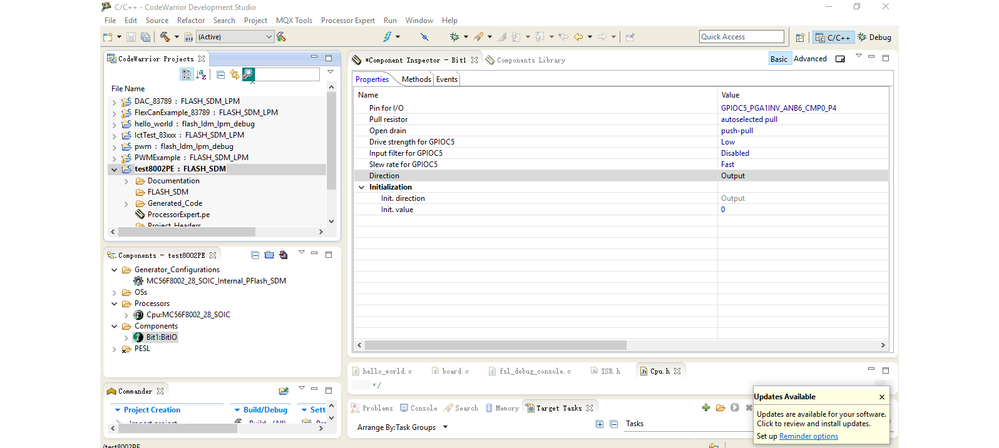Image resolution: width=999 pixels, height=448 pixels.
Task: Open the Active build configuration dropdown
Action: click(235, 37)
